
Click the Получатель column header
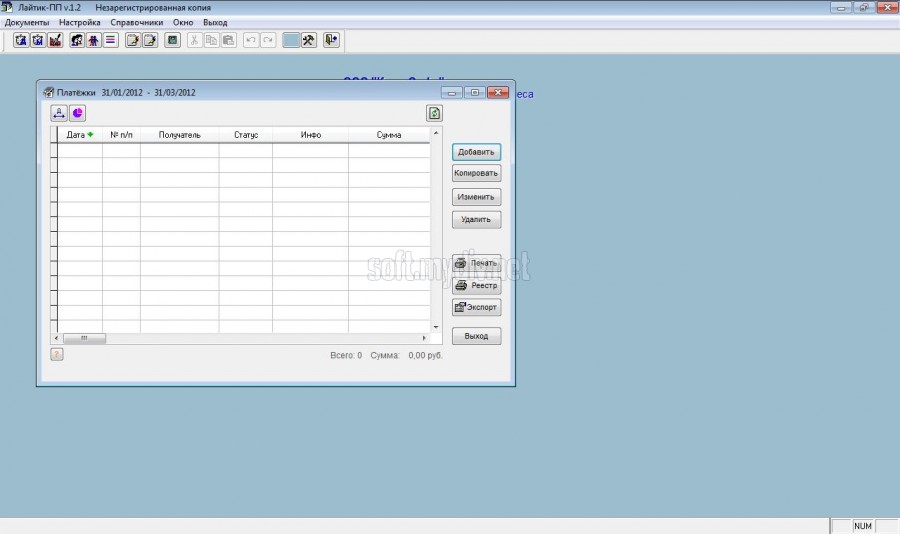tap(180, 135)
